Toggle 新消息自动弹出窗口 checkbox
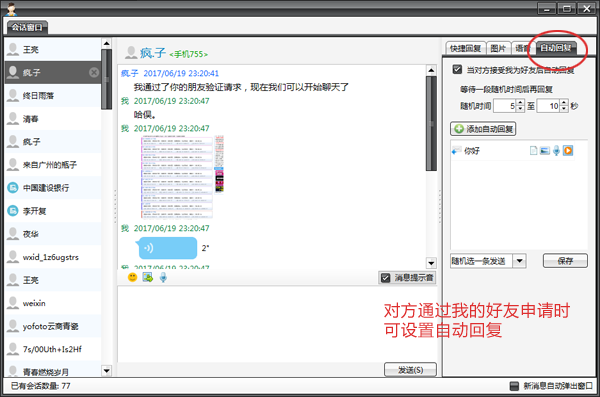The height and width of the screenshot is (397, 600). [x=514, y=386]
